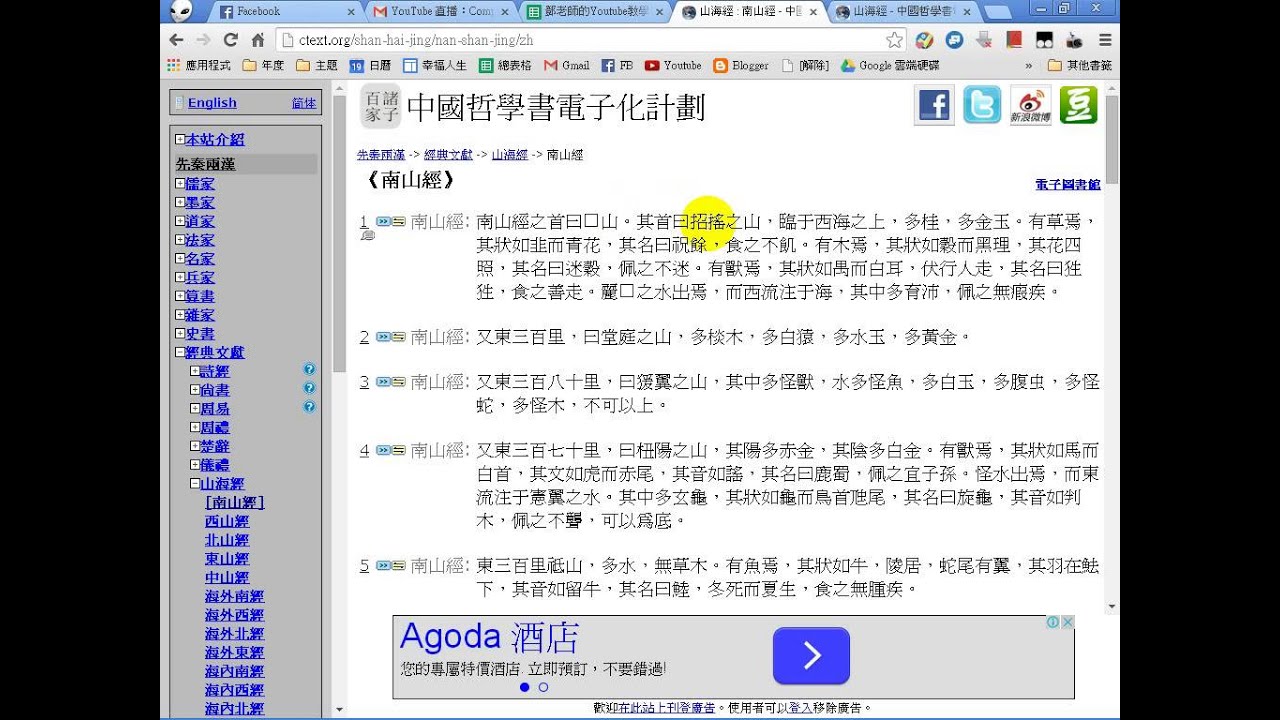The width and height of the screenshot is (1280, 720).
Task: Click the 登入 login link at bottom
Action: pyautogui.click(x=800, y=708)
